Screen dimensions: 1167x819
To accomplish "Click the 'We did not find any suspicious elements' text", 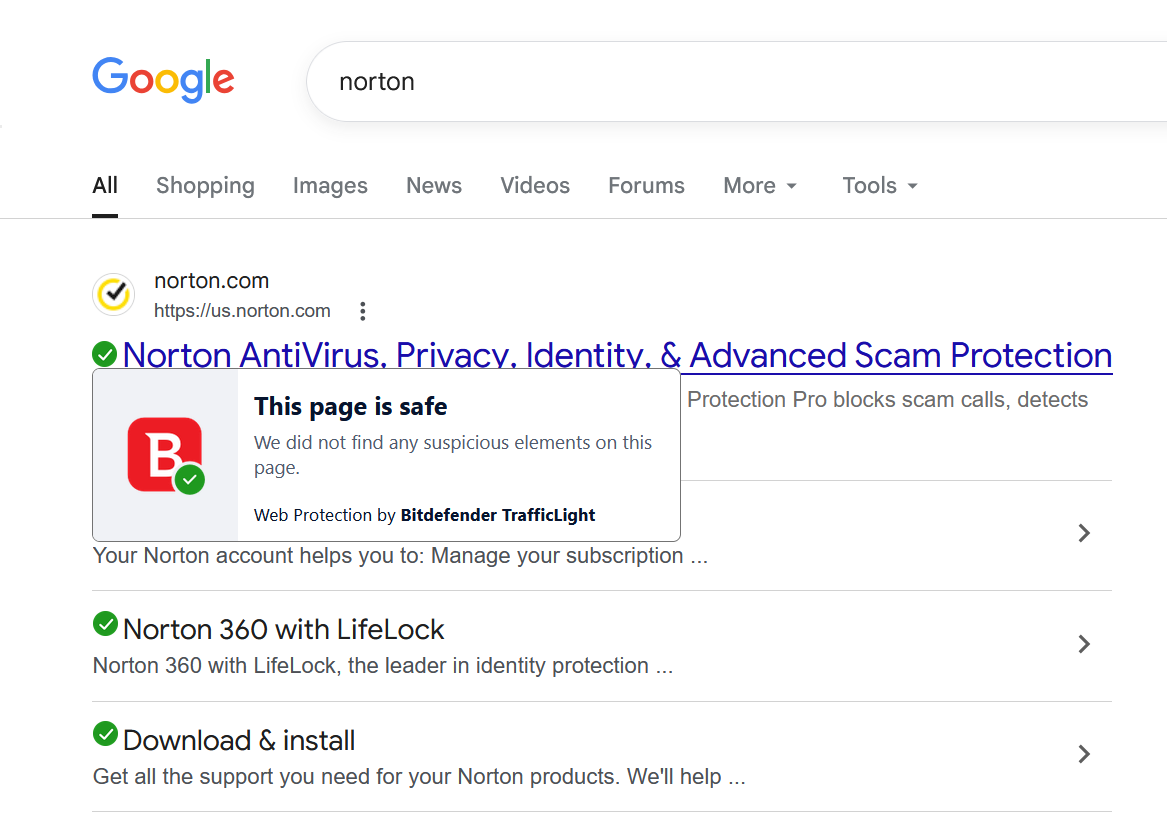I will coord(453,455).
